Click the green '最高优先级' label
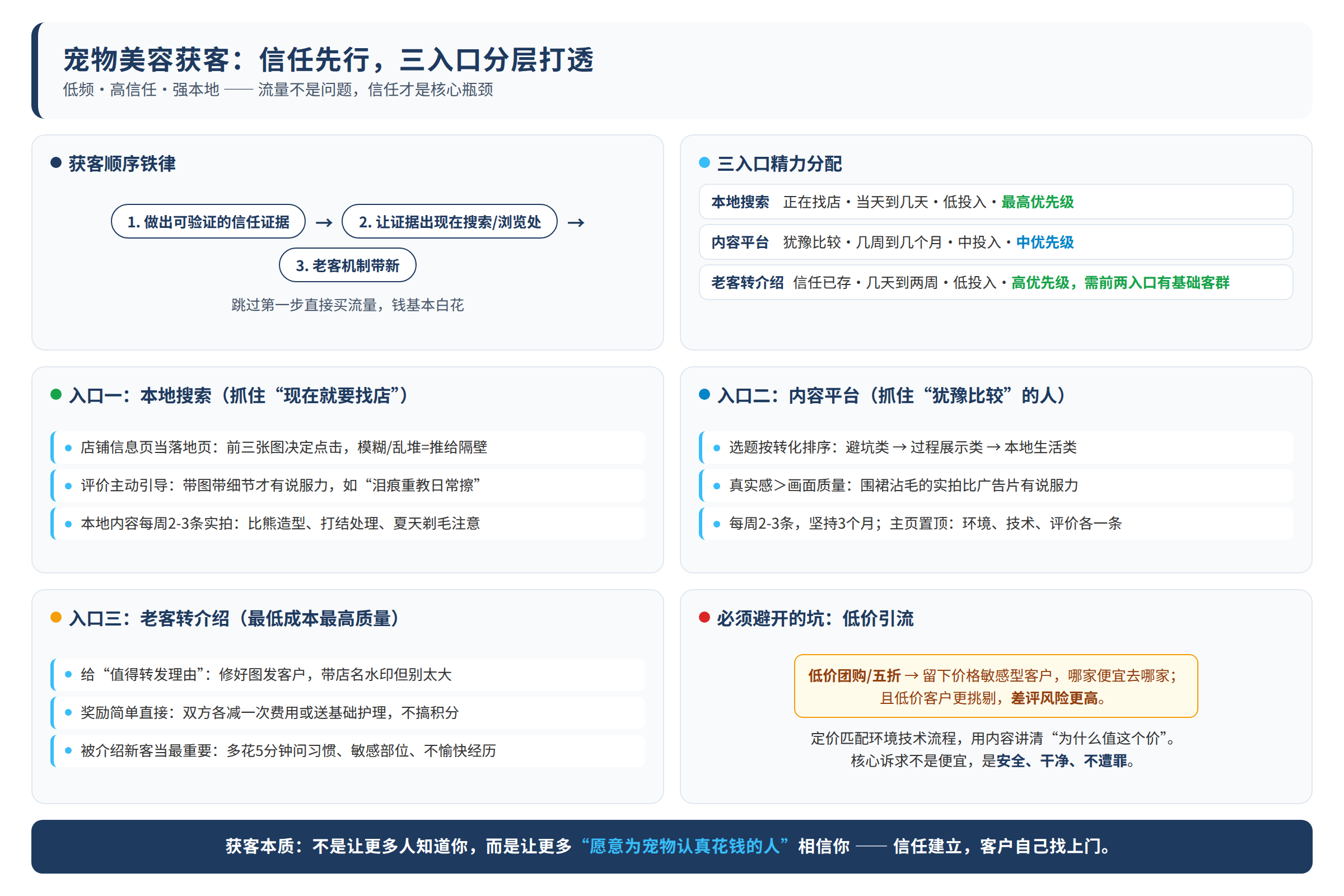This screenshot has height=896, width=1344. (x=1037, y=202)
